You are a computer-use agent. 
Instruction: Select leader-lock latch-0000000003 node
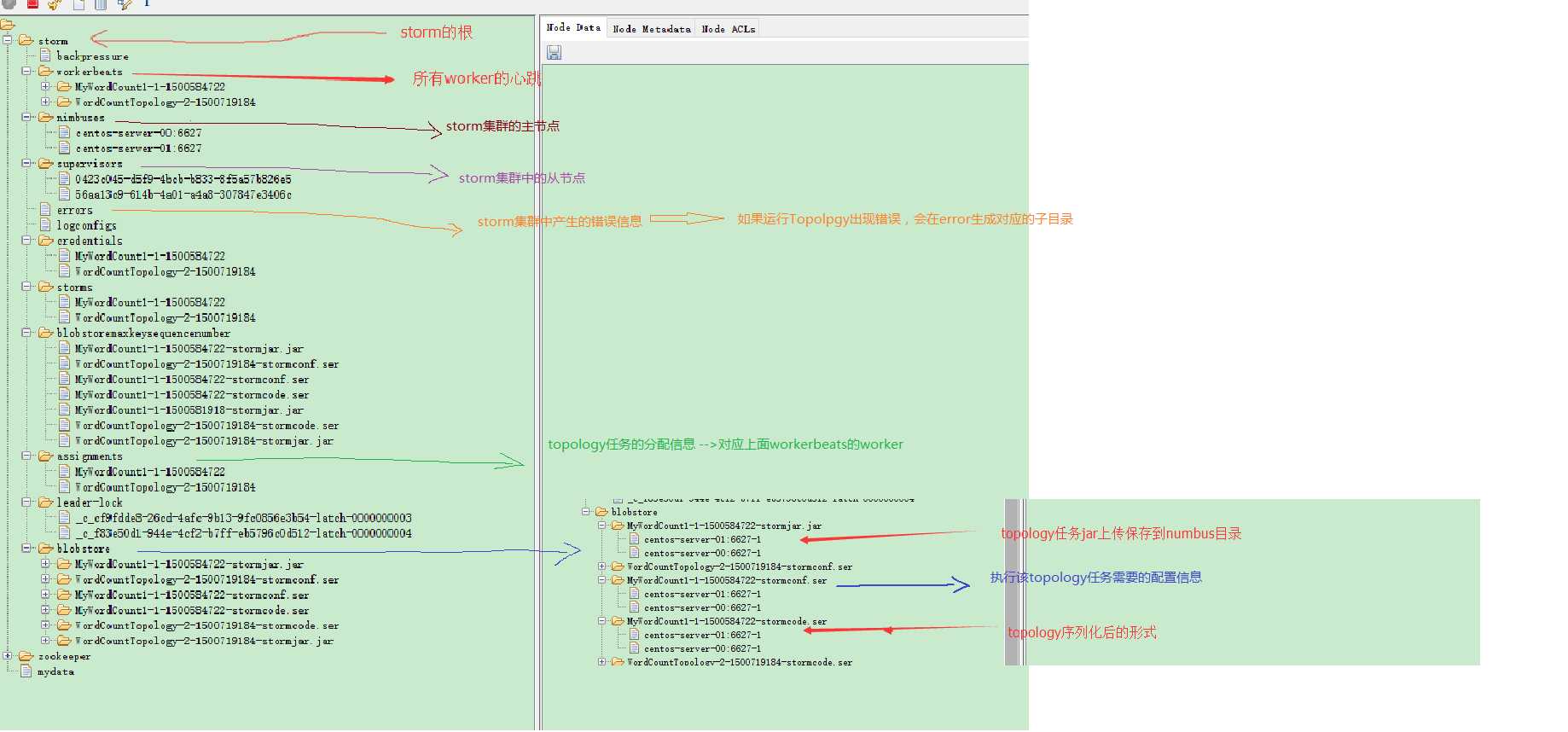click(243, 518)
